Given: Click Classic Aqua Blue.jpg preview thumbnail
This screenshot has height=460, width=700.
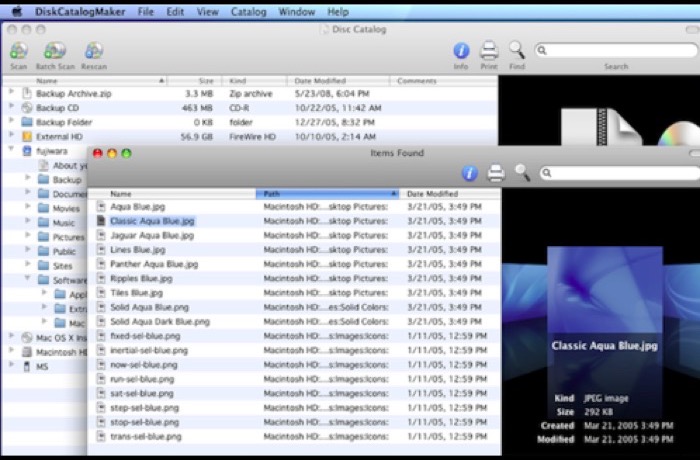Looking at the screenshot, I should click(605, 289).
